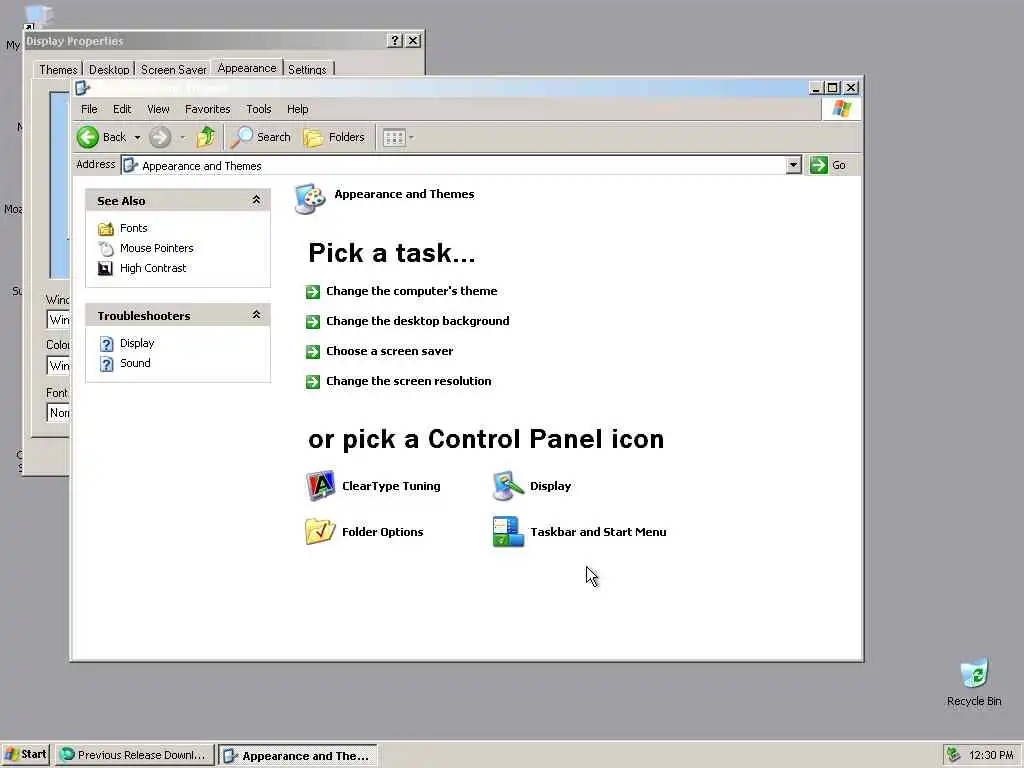Open the Views button menu
The height and width of the screenshot is (768, 1024).
tap(398, 138)
